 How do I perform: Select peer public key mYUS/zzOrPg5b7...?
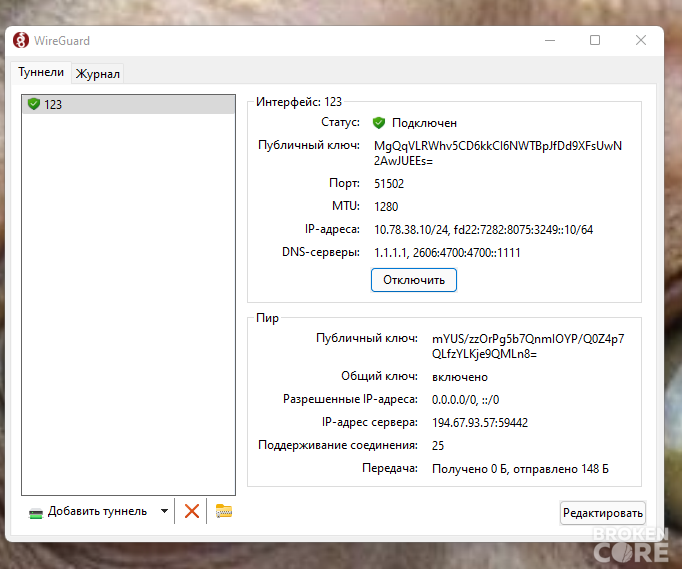pos(528,346)
